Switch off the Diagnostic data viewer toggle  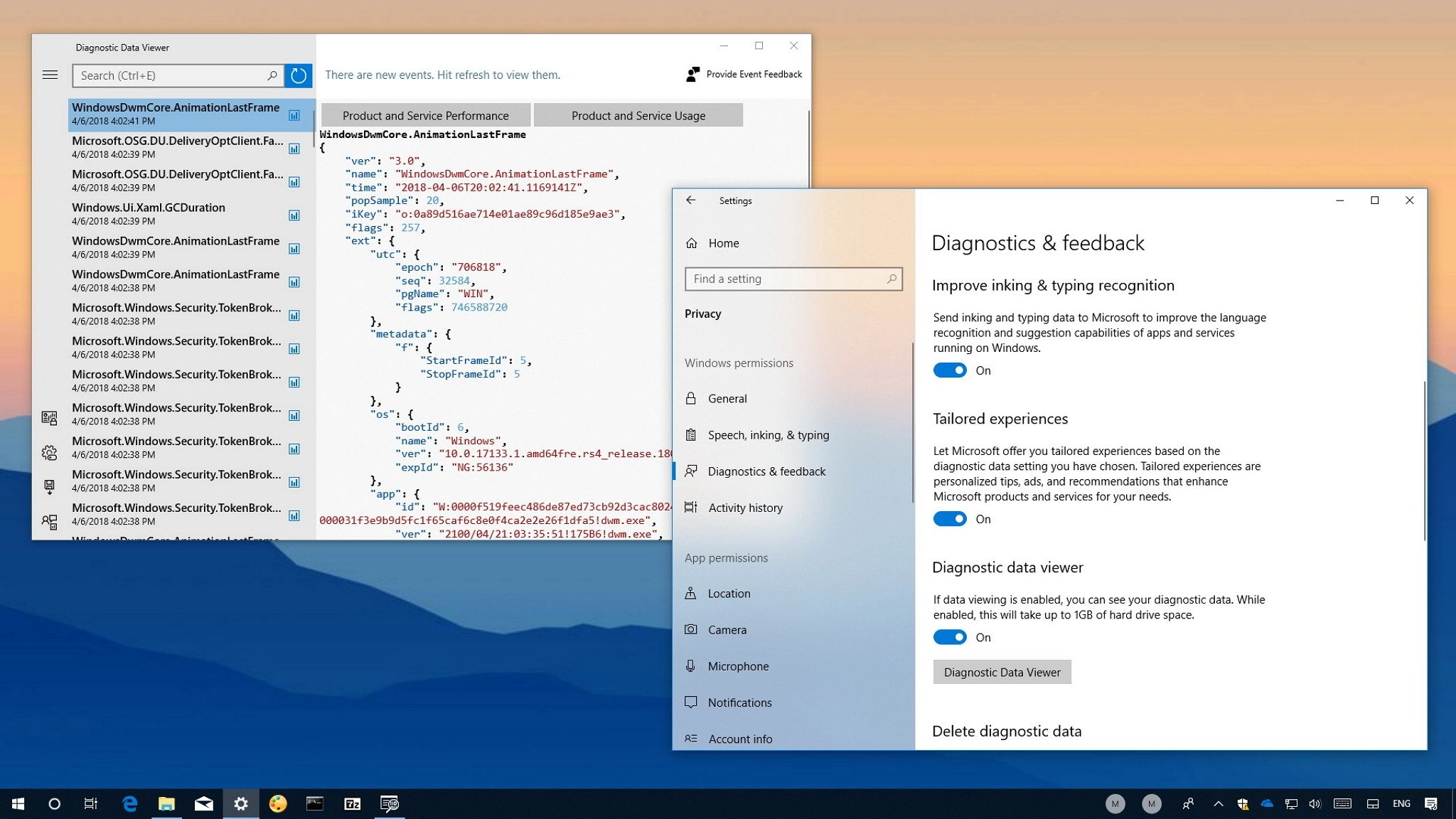point(950,637)
